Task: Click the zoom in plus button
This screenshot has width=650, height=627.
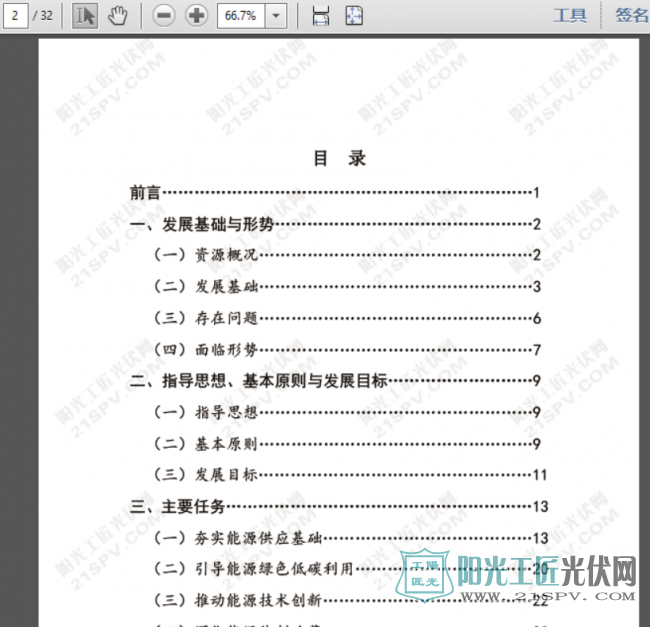Action: (x=197, y=16)
